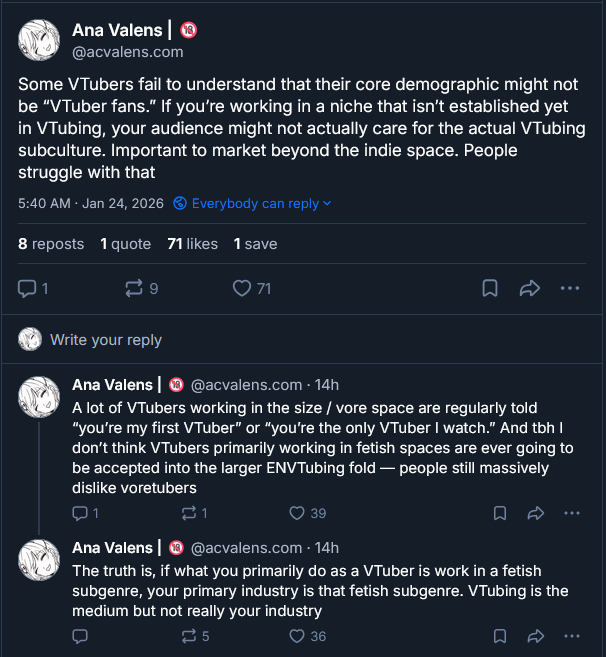Click the "Write your reply" field
Screen dimensions: 606x657
point(106,340)
